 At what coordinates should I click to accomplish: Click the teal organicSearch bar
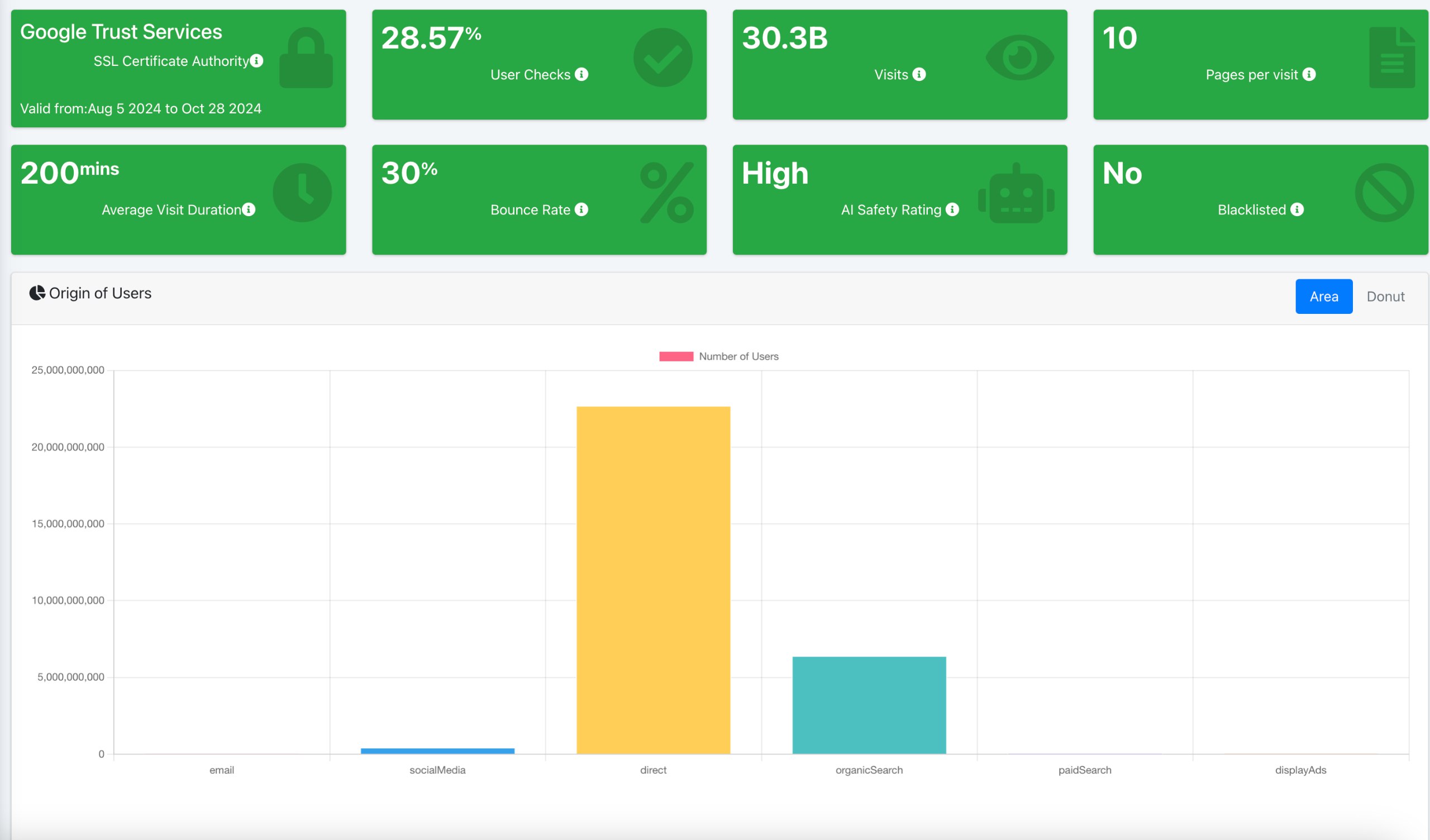pyautogui.click(x=869, y=705)
